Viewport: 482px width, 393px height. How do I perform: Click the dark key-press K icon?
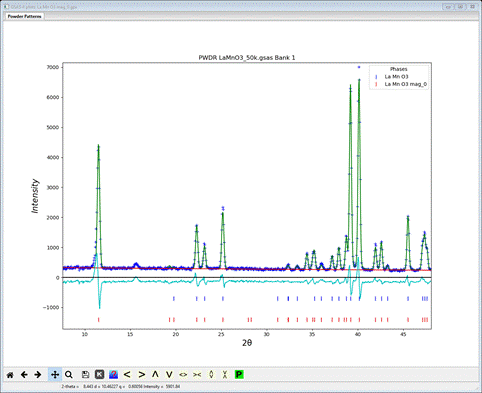99,375
